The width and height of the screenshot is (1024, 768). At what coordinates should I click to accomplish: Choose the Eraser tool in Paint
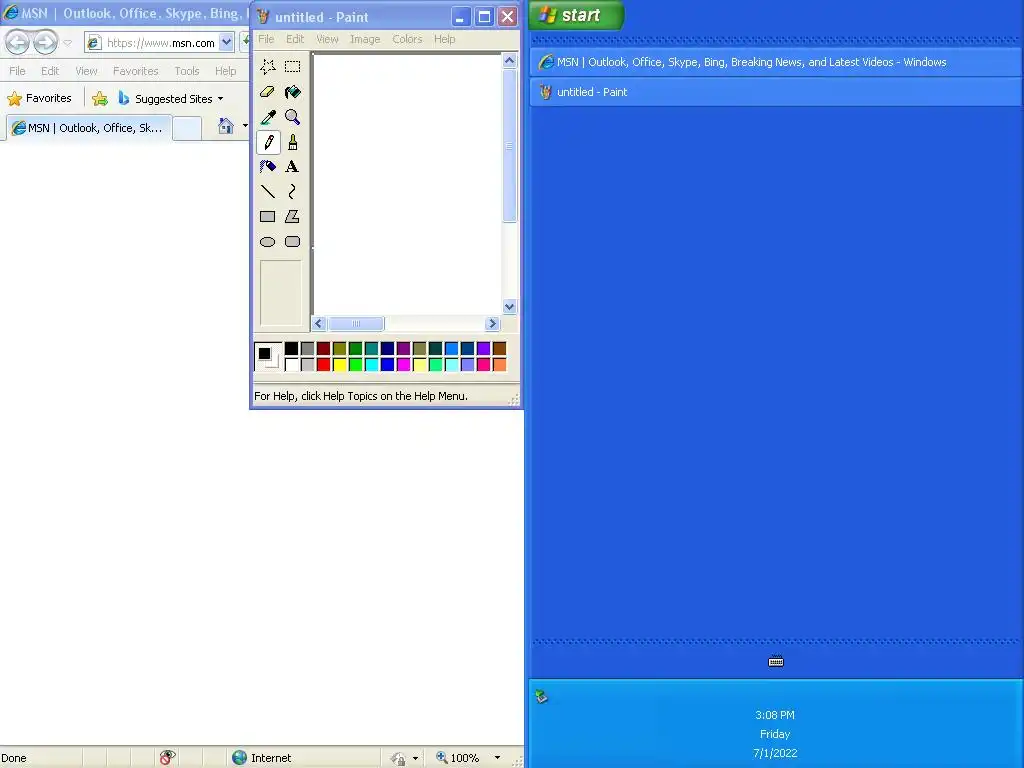[x=268, y=92]
